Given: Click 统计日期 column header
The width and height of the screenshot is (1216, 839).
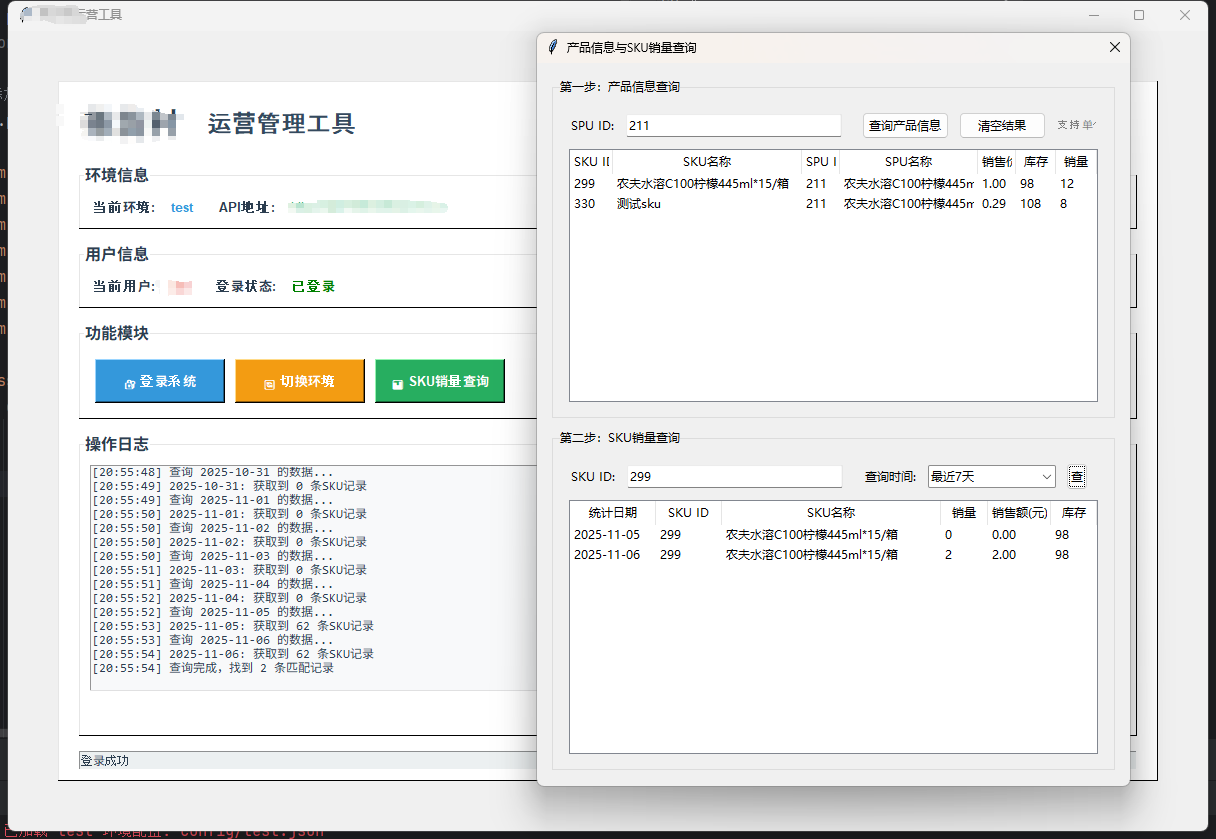Looking at the screenshot, I should [613, 513].
